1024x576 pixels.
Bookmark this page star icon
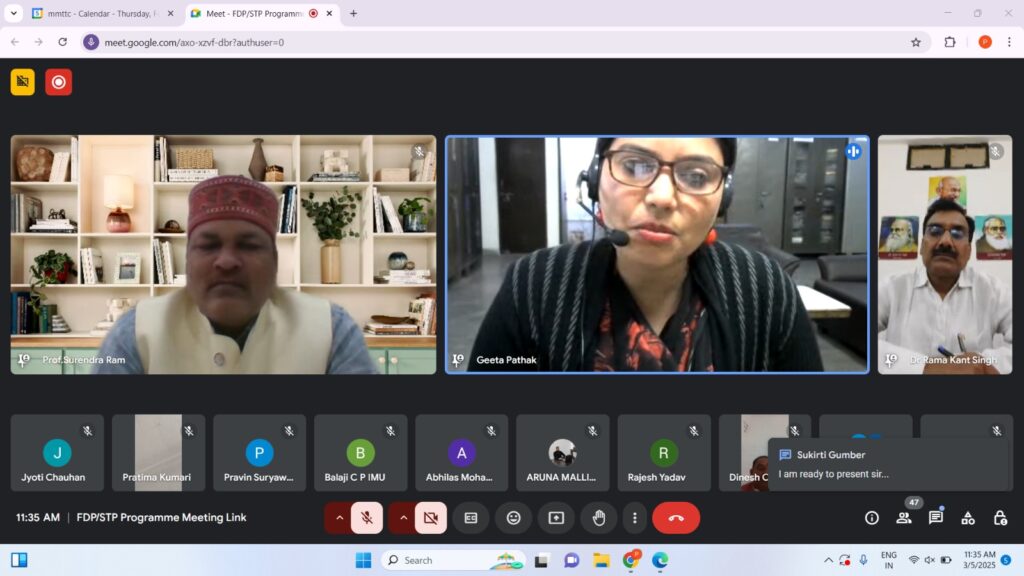[916, 42]
